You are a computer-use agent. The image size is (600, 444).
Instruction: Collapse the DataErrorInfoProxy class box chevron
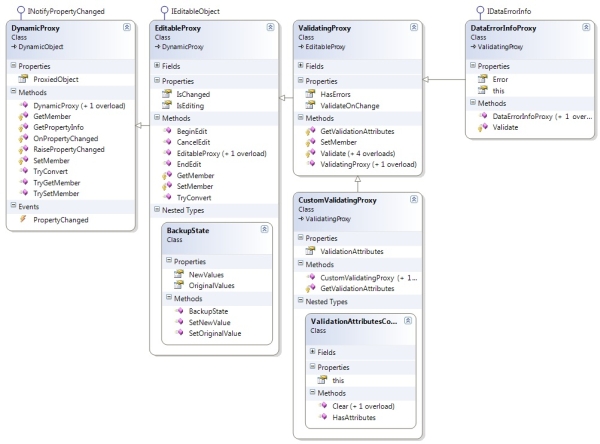point(586,27)
